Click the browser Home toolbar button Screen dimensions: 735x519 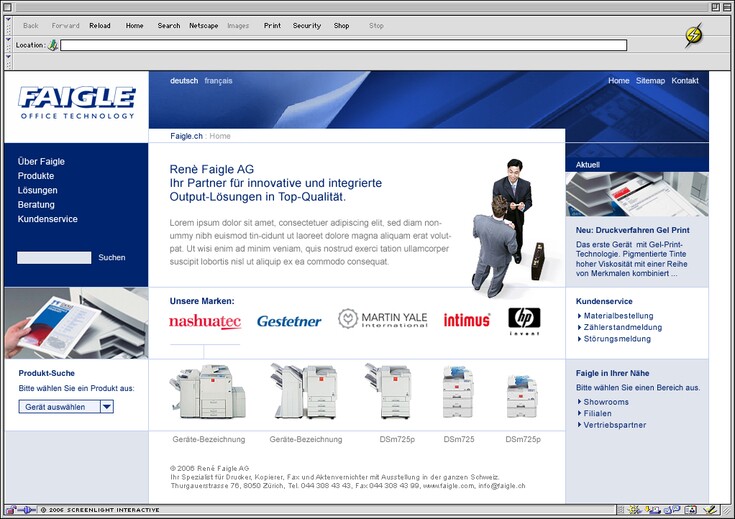pos(135,26)
